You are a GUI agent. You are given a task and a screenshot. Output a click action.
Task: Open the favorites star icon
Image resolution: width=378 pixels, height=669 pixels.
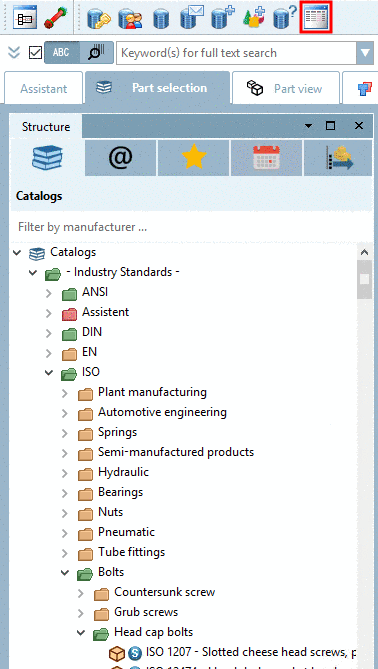coord(194,158)
